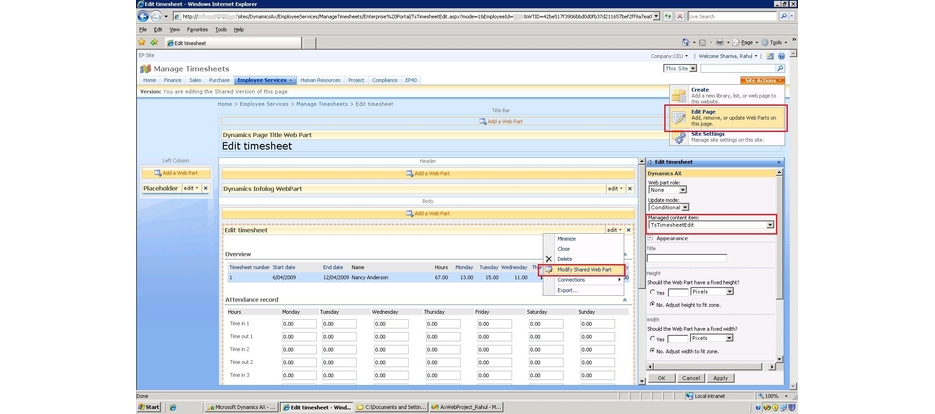The image size is (935, 414).
Task: Open the Favorites Center star icon
Action: (x=142, y=42)
